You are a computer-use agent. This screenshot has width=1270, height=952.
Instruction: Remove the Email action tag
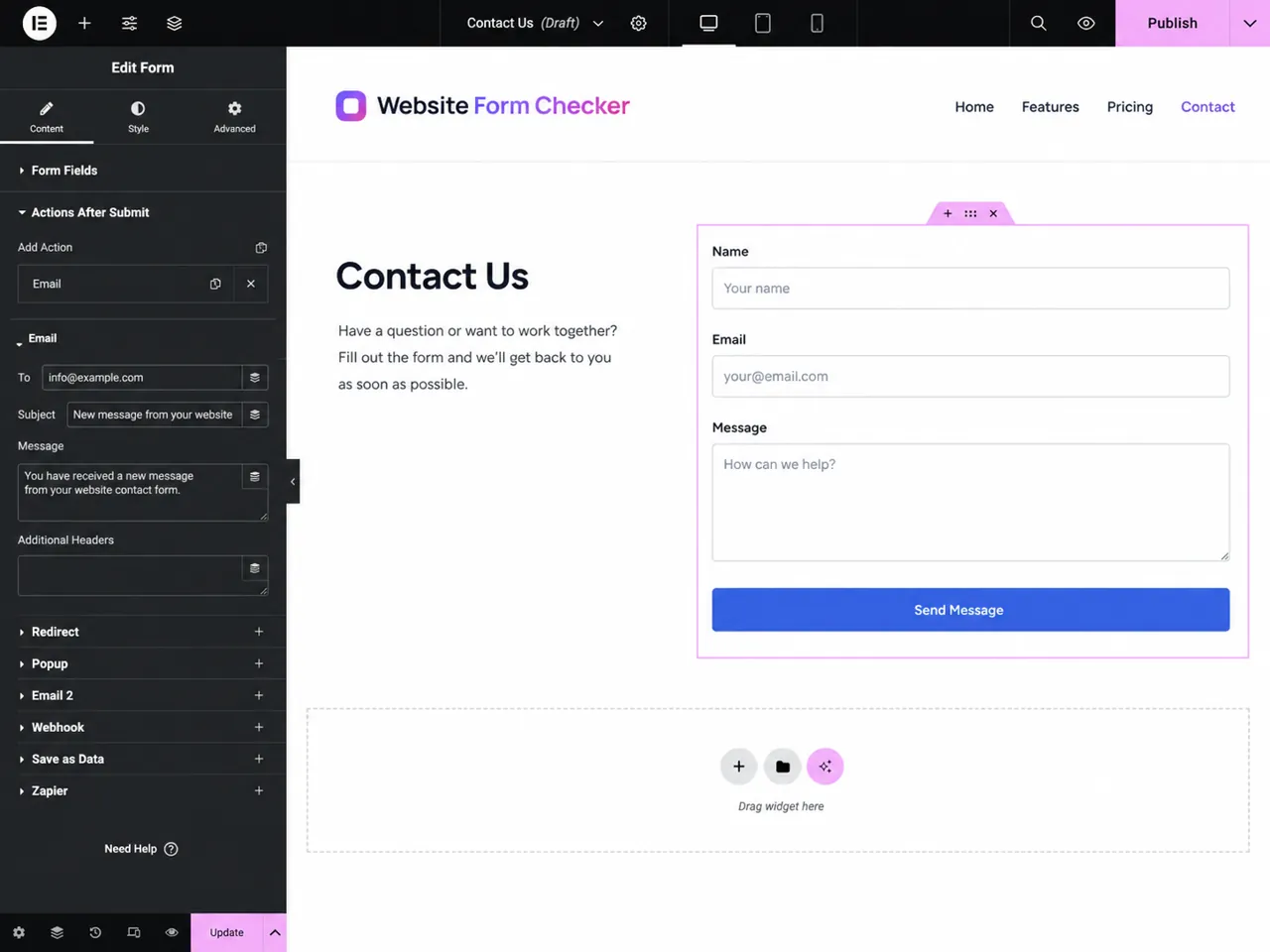pos(251,284)
